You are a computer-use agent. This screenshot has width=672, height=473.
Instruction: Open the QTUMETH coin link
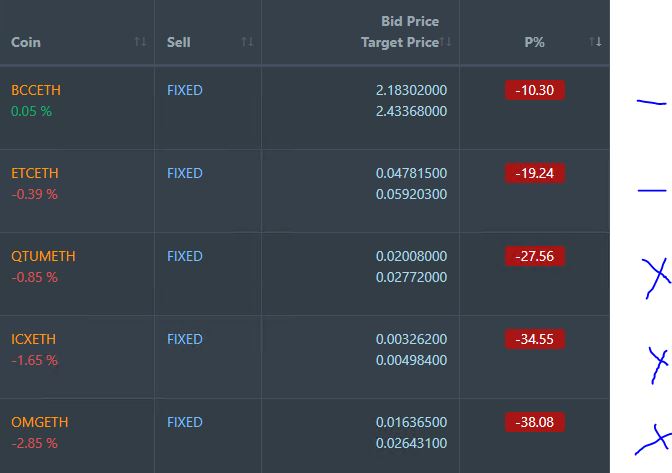tap(43, 256)
